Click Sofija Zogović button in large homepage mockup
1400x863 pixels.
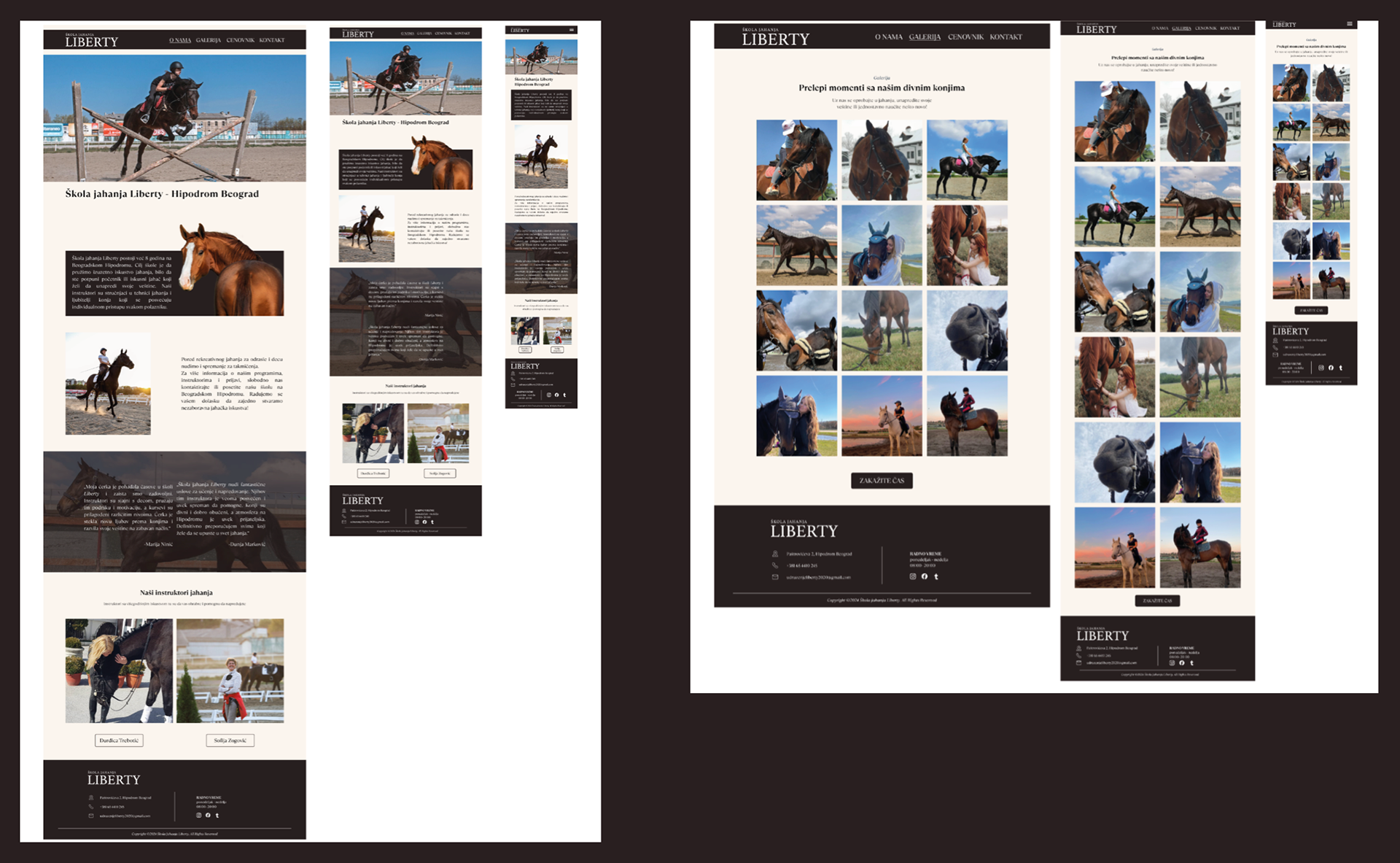coord(230,740)
